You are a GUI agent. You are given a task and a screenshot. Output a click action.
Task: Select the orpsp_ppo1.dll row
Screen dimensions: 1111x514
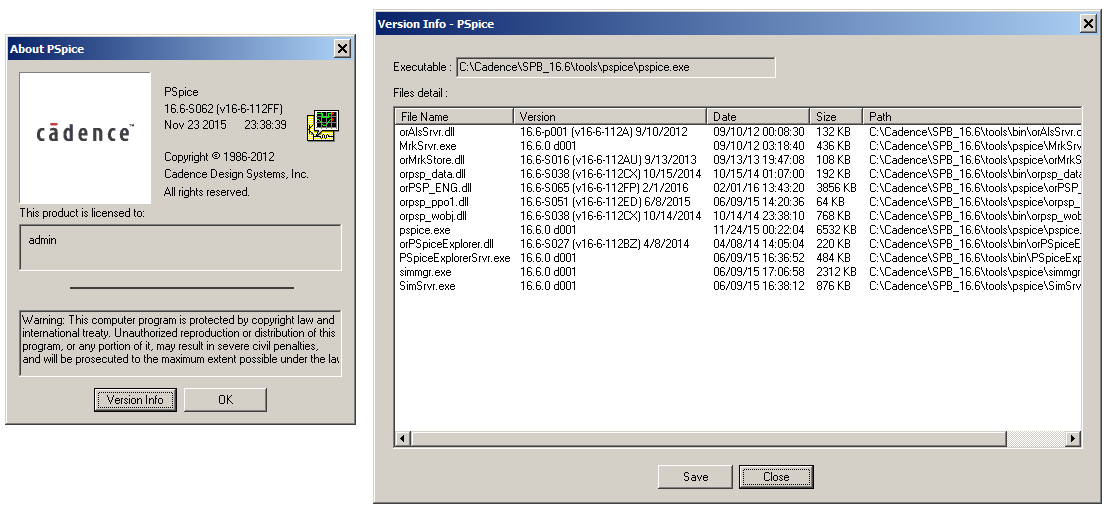(738, 202)
